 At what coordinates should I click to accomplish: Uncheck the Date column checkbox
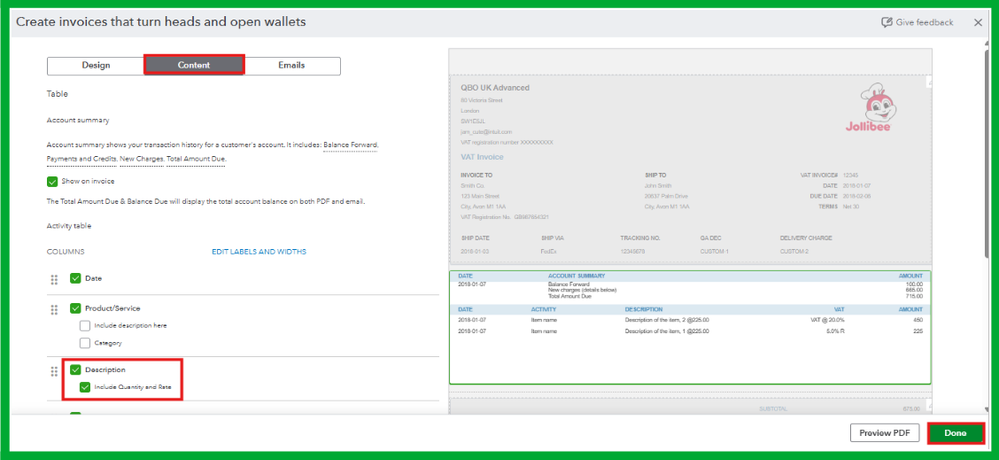(75, 278)
